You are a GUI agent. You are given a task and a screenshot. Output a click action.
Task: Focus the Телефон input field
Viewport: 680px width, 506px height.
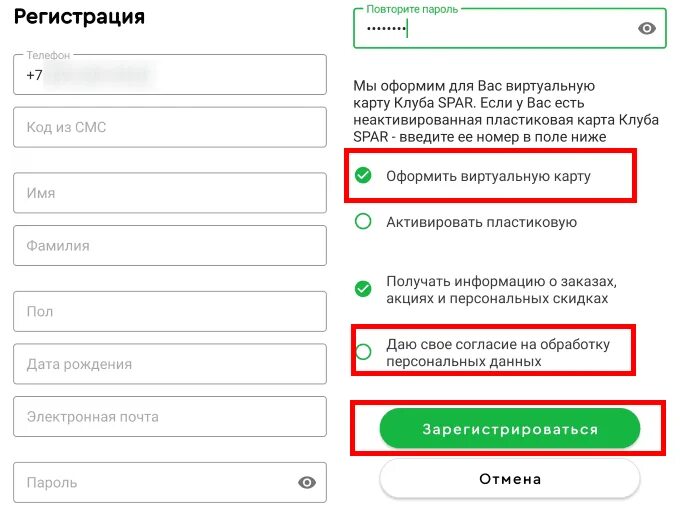point(170,75)
